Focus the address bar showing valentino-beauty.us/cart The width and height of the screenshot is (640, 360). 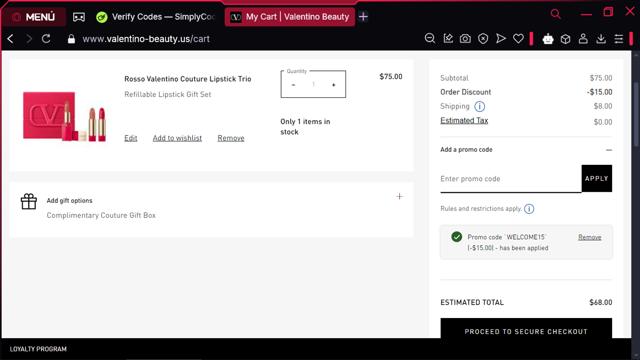pos(146,39)
